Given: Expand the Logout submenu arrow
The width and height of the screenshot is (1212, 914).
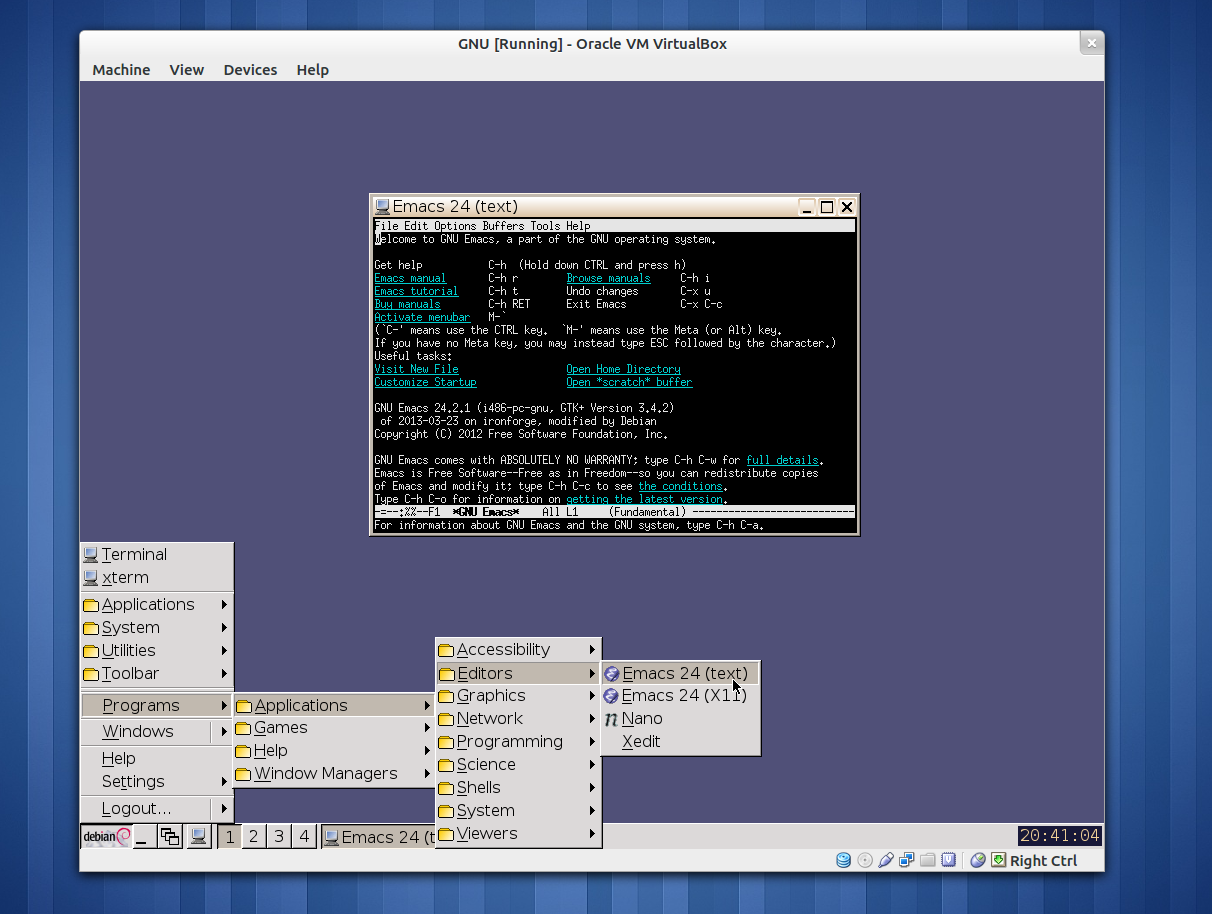Looking at the screenshot, I should pos(224,808).
